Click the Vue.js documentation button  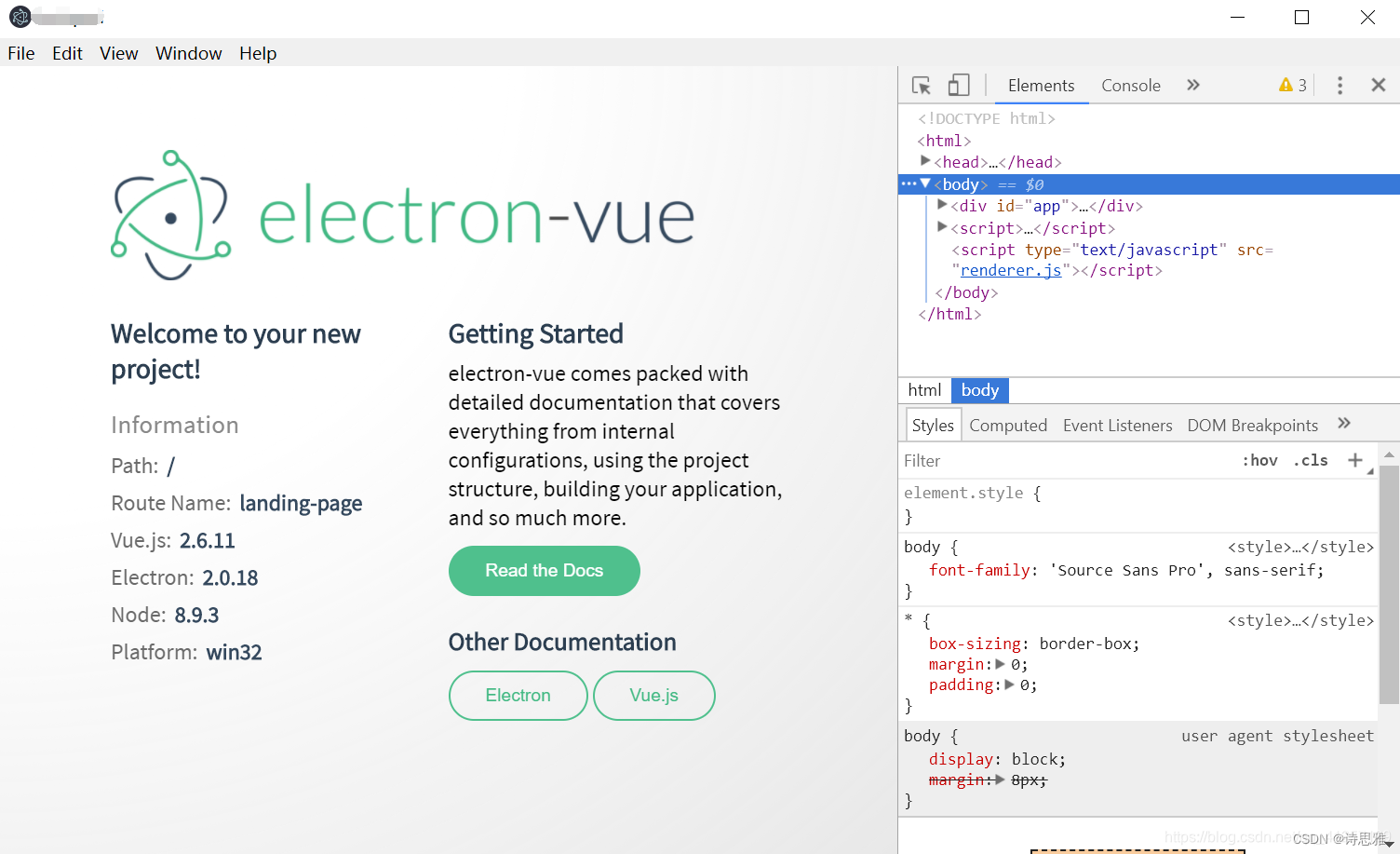(x=654, y=696)
